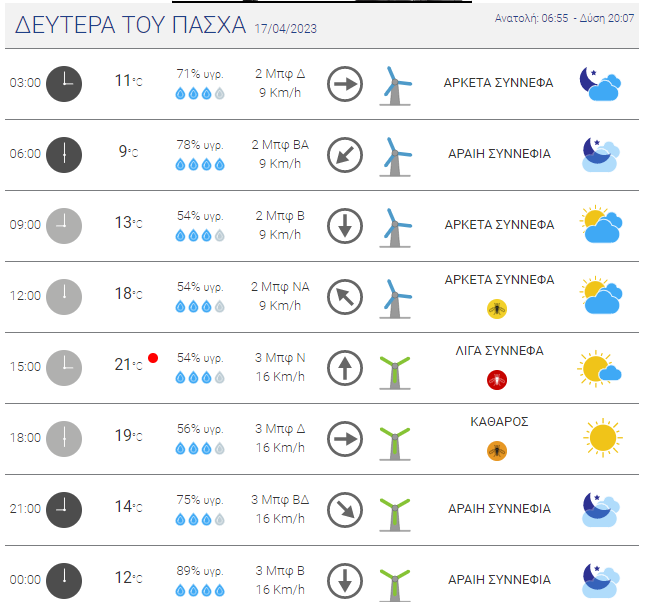Screen dimensions: 646x602
Task: Click the red mosquito icon at 15:00
Action: 497,379
